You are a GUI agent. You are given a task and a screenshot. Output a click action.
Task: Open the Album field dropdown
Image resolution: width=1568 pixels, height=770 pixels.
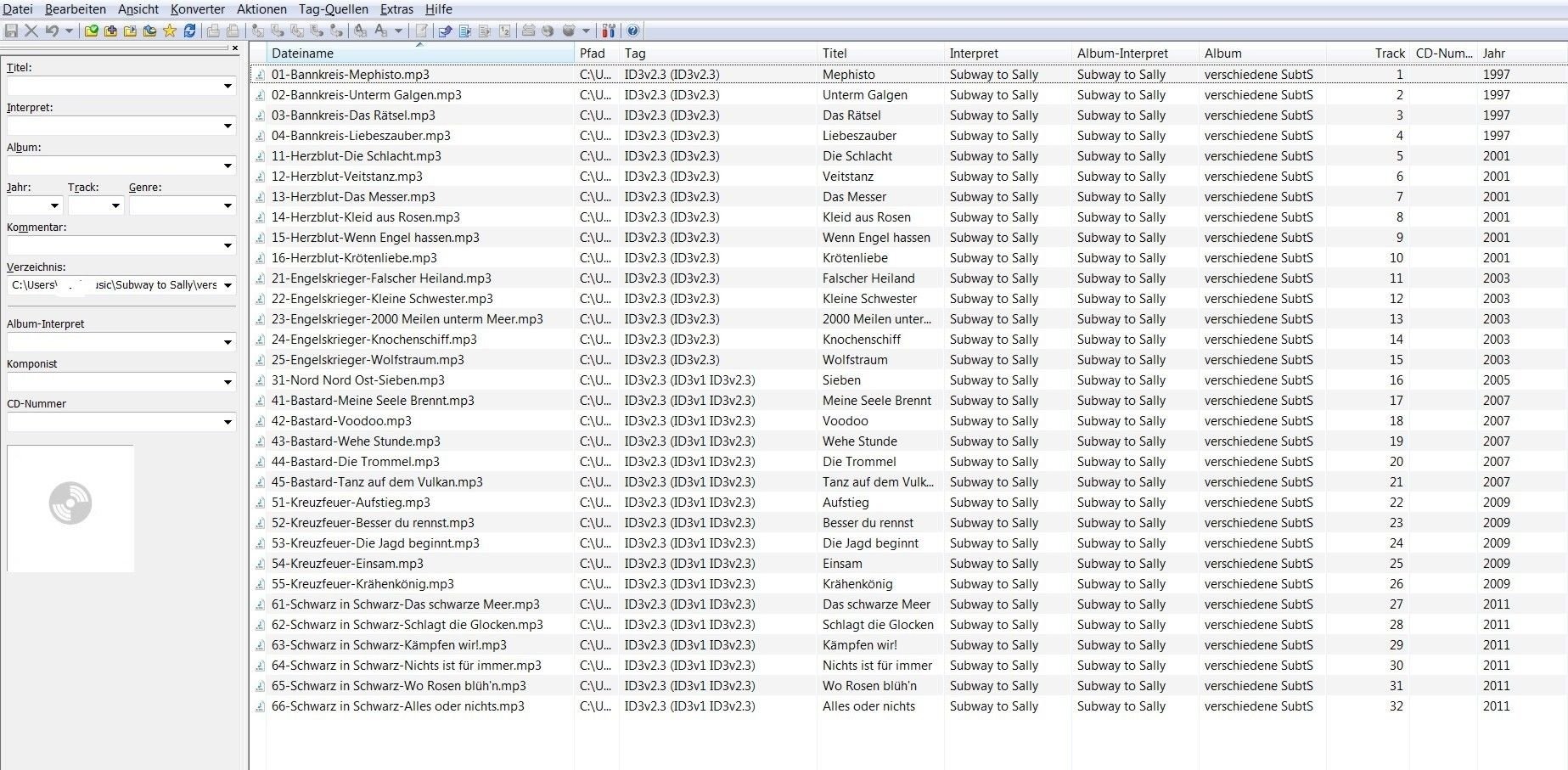[228, 166]
